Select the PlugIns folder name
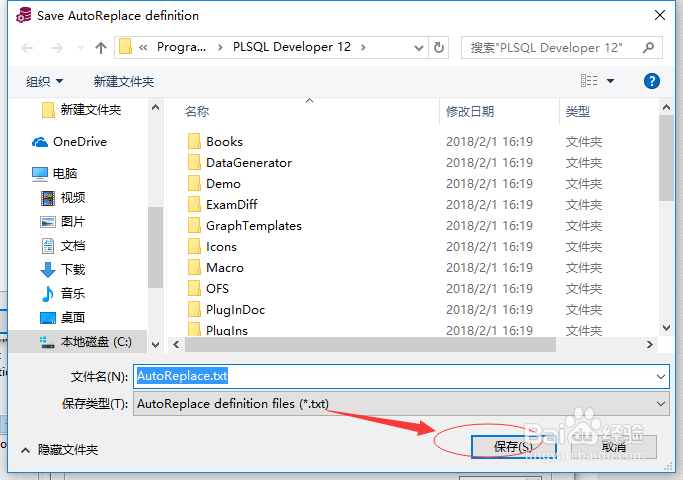Image resolution: width=683 pixels, height=480 pixels. (227, 330)
